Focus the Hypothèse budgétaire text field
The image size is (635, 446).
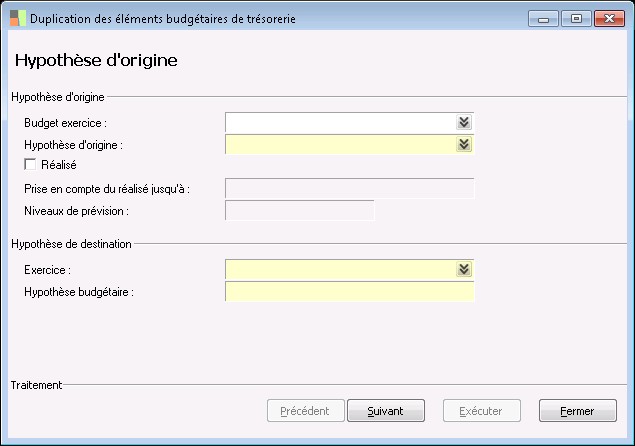point(349,291)
